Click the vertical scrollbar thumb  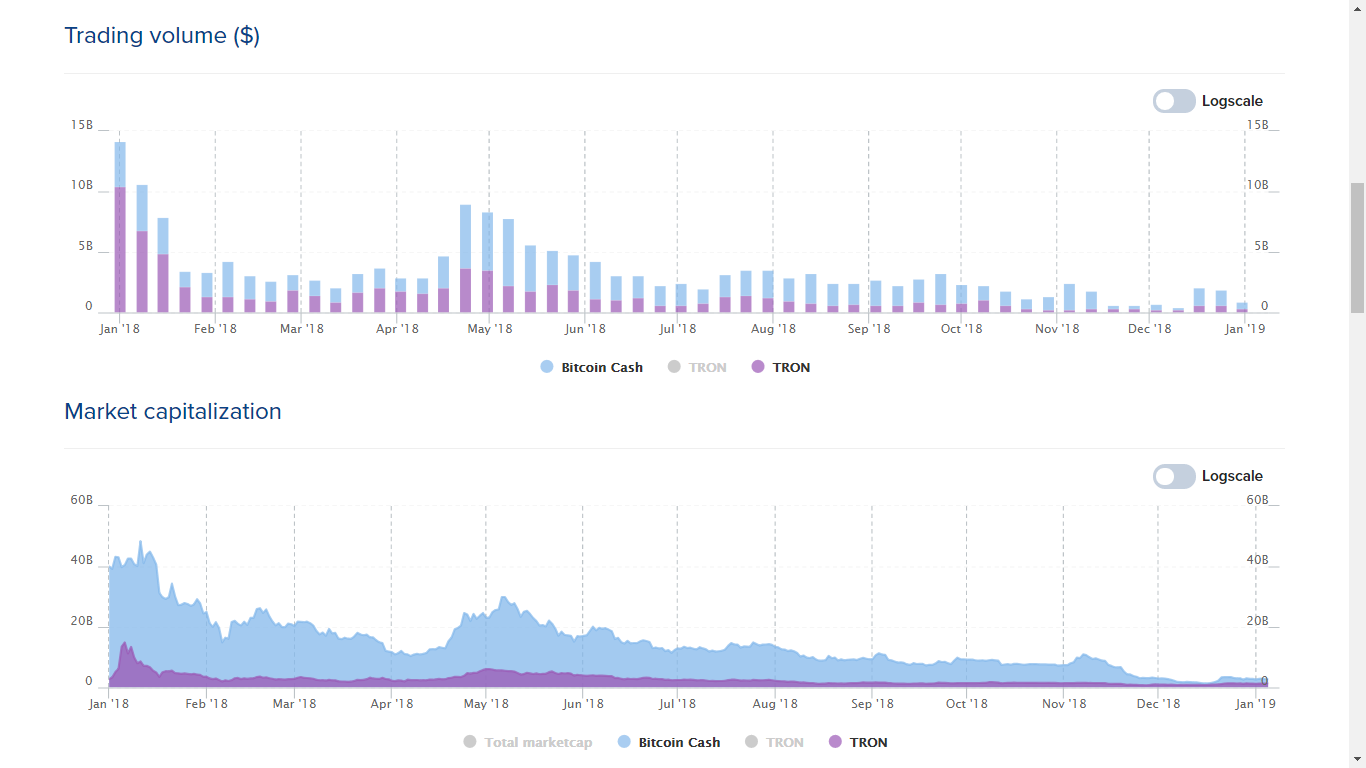1357,248
